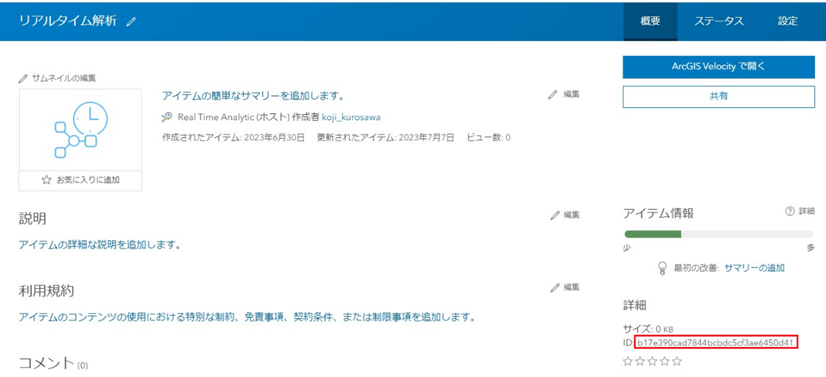Click the 共有 button
826x377 pixels.
click(719, 96)
